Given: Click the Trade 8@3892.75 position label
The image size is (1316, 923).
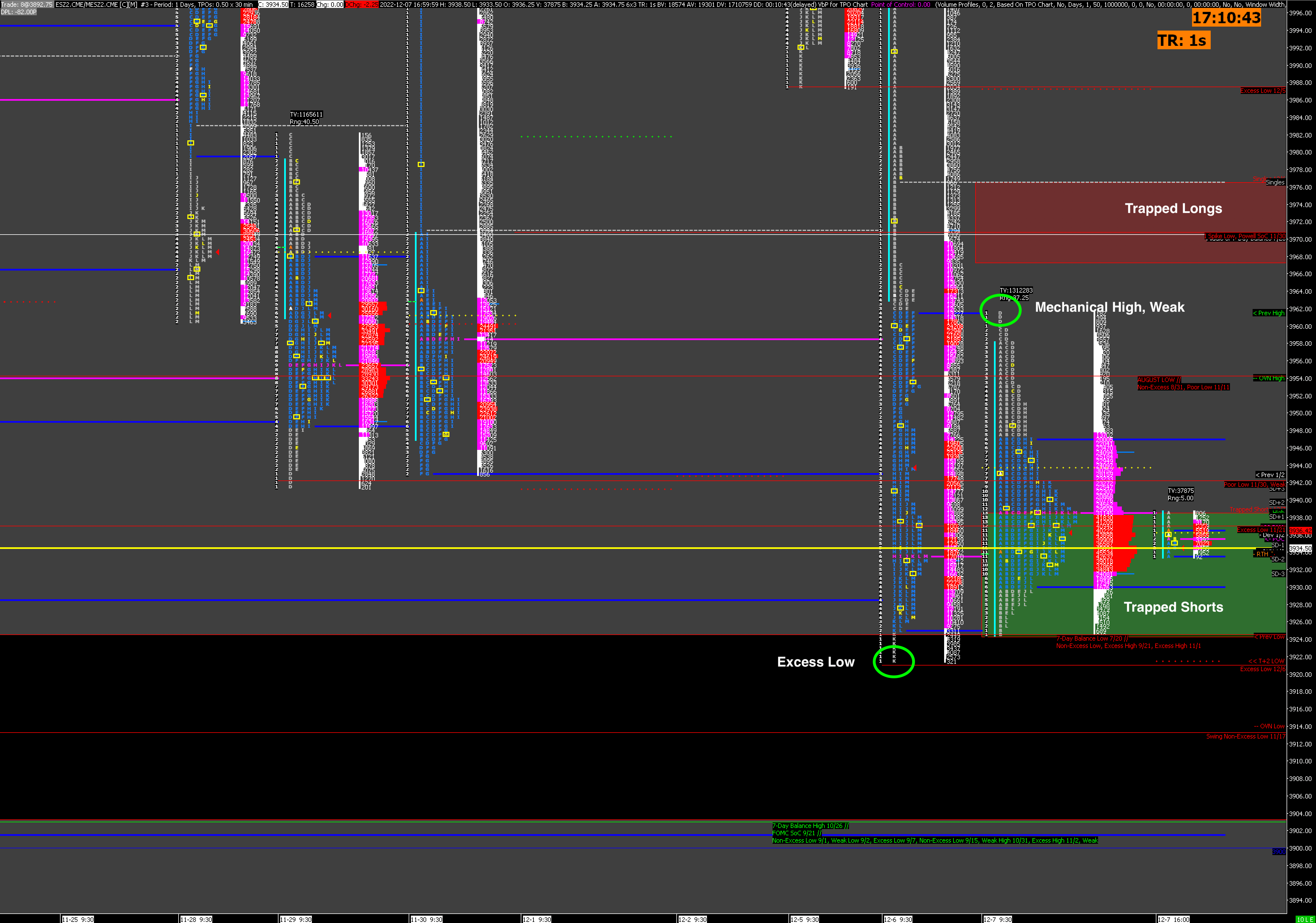Looking at the screenshot, I should pos(27,5).
